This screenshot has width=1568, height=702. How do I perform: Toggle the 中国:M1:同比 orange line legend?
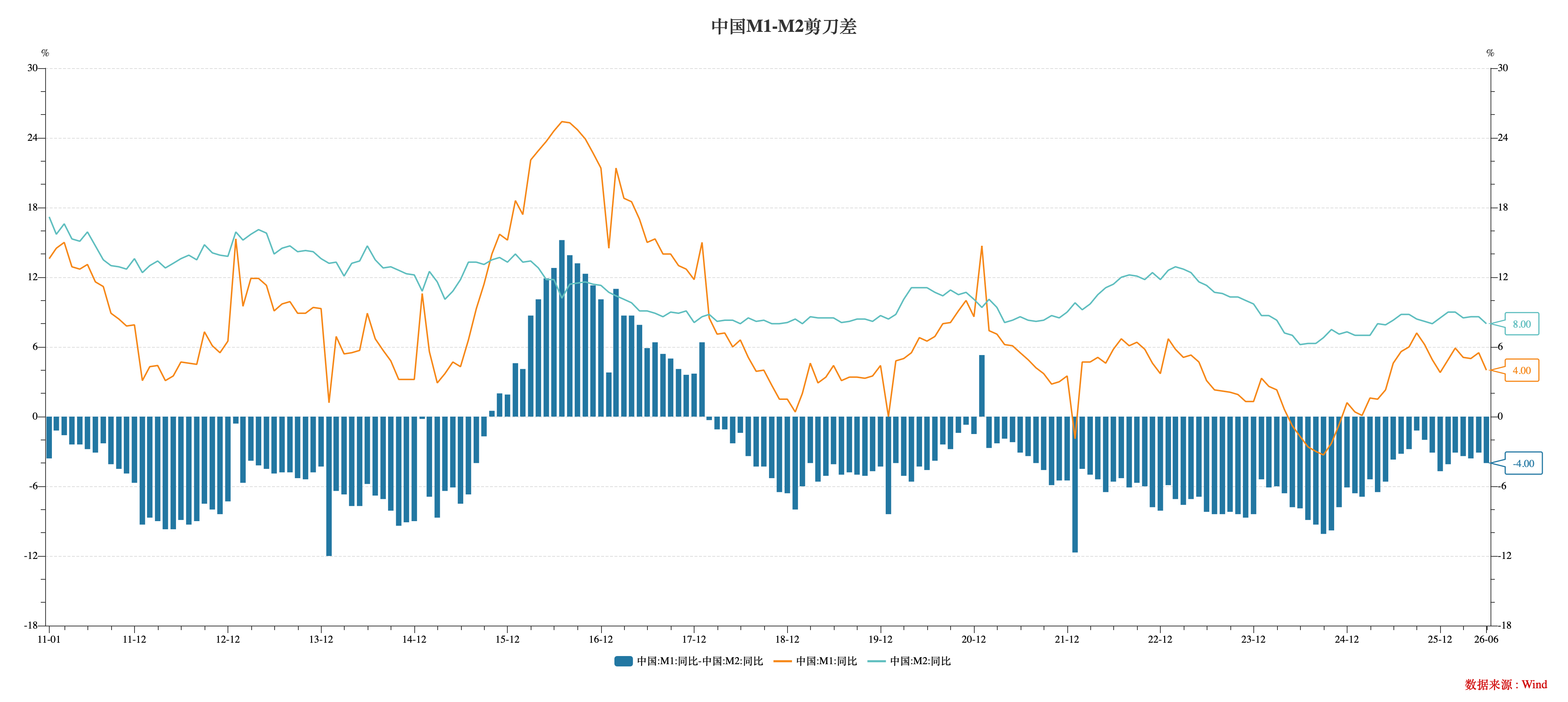815,661
